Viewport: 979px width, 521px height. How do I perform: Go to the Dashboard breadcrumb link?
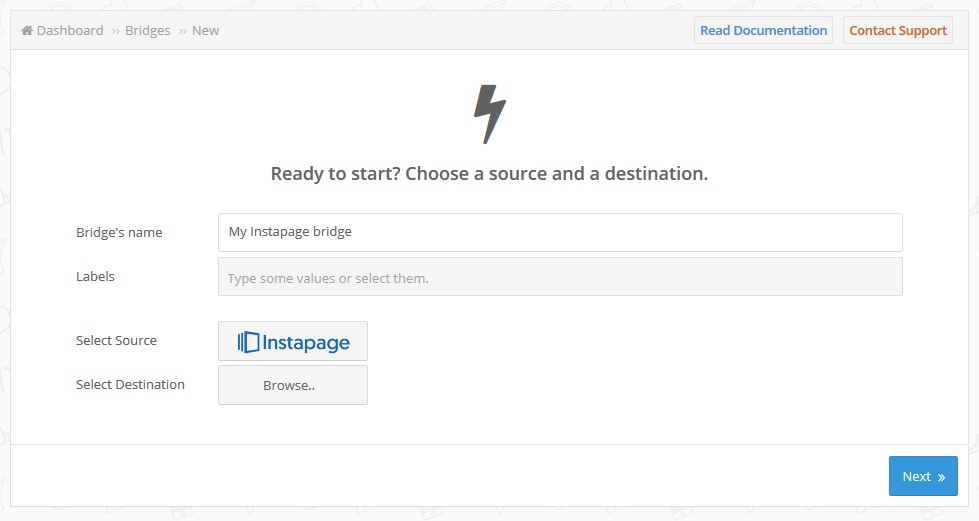(70, 31)
